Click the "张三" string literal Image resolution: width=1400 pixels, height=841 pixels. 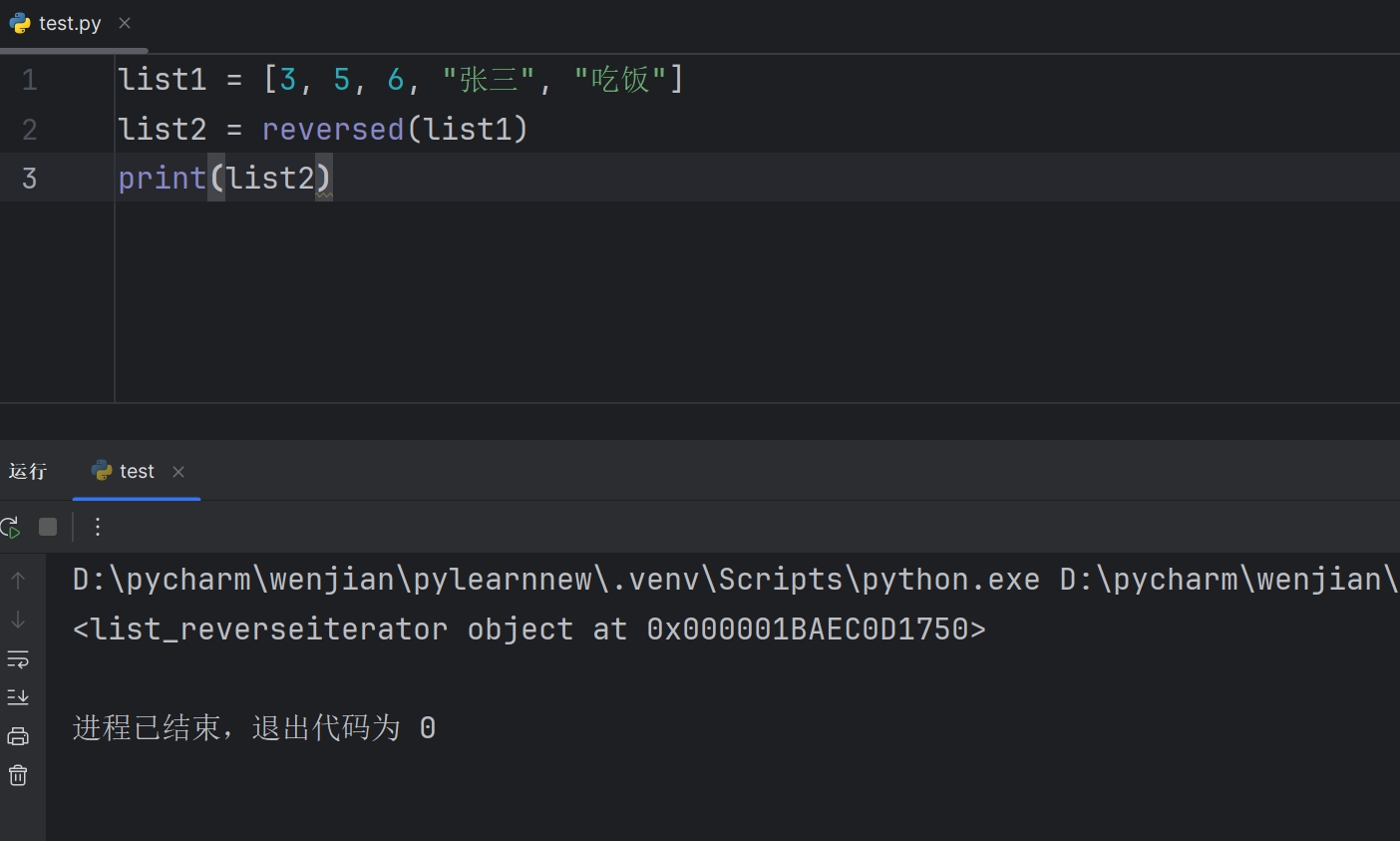[489, 80]
